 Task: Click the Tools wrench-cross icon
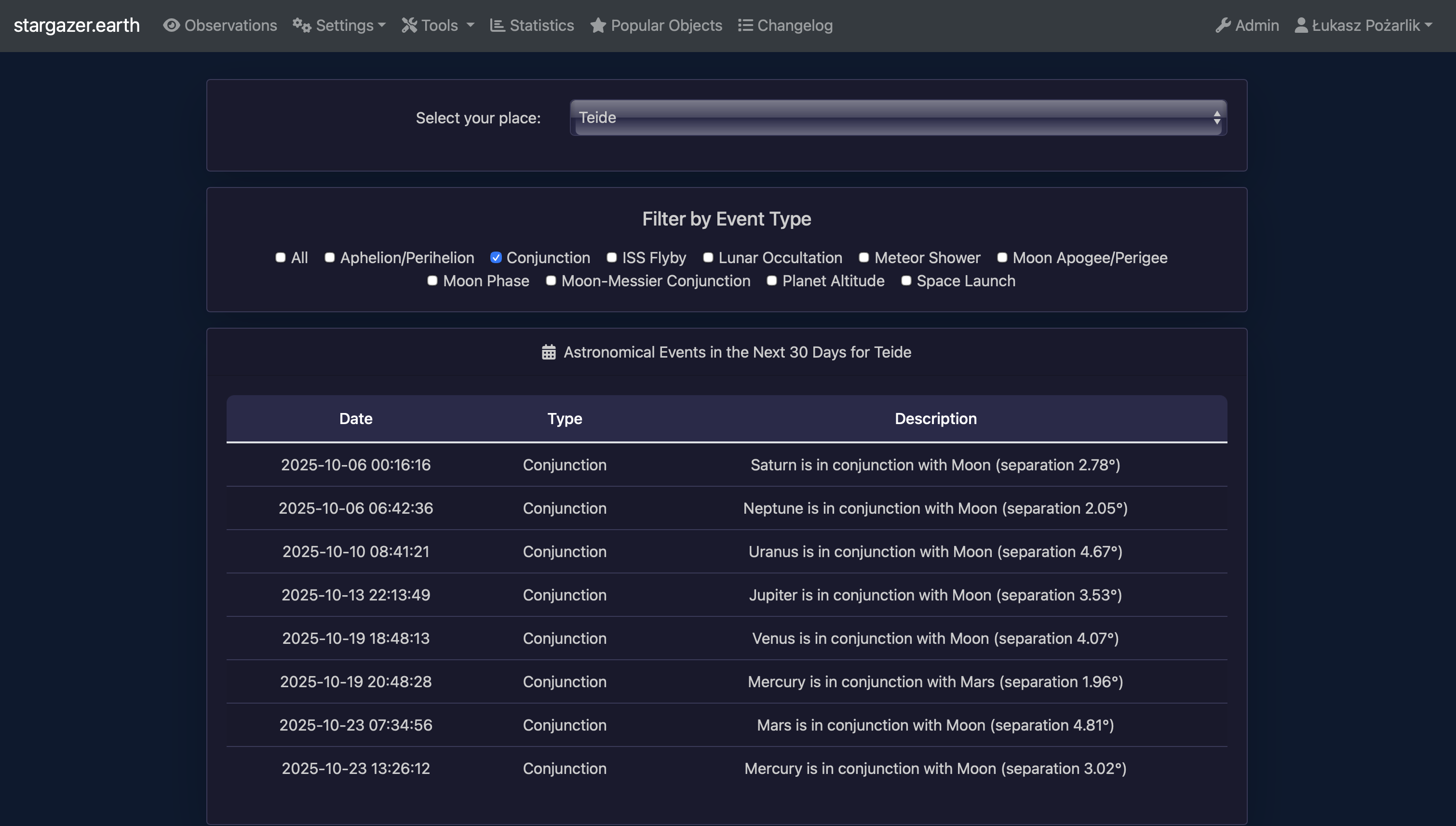pos(409,26)
